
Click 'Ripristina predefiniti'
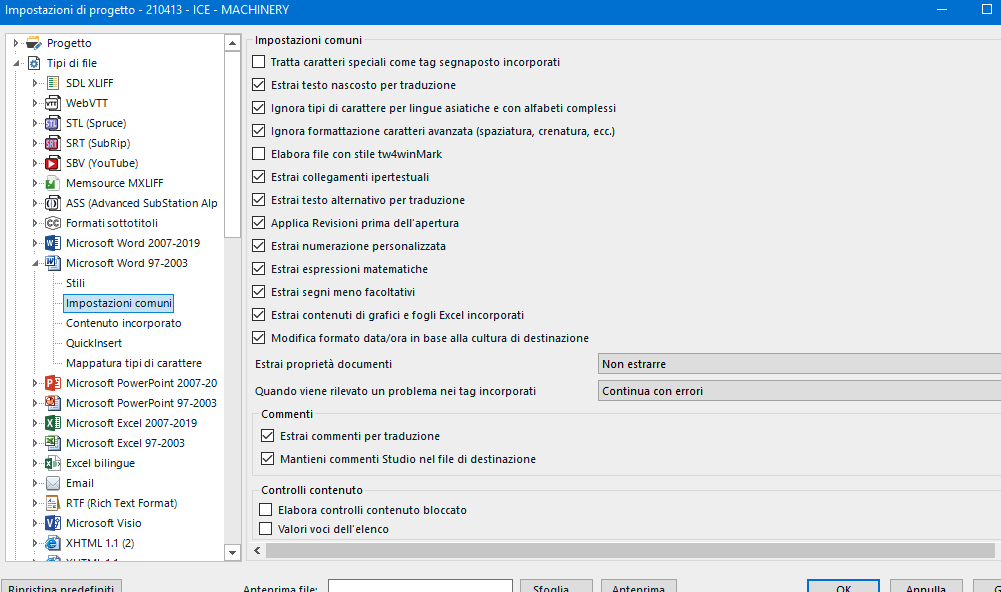(61, 587)
